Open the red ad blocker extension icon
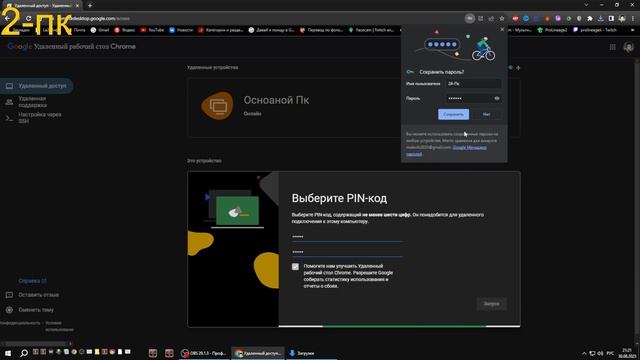The height and width of the screenshot is (360, 640). (516, 18)
